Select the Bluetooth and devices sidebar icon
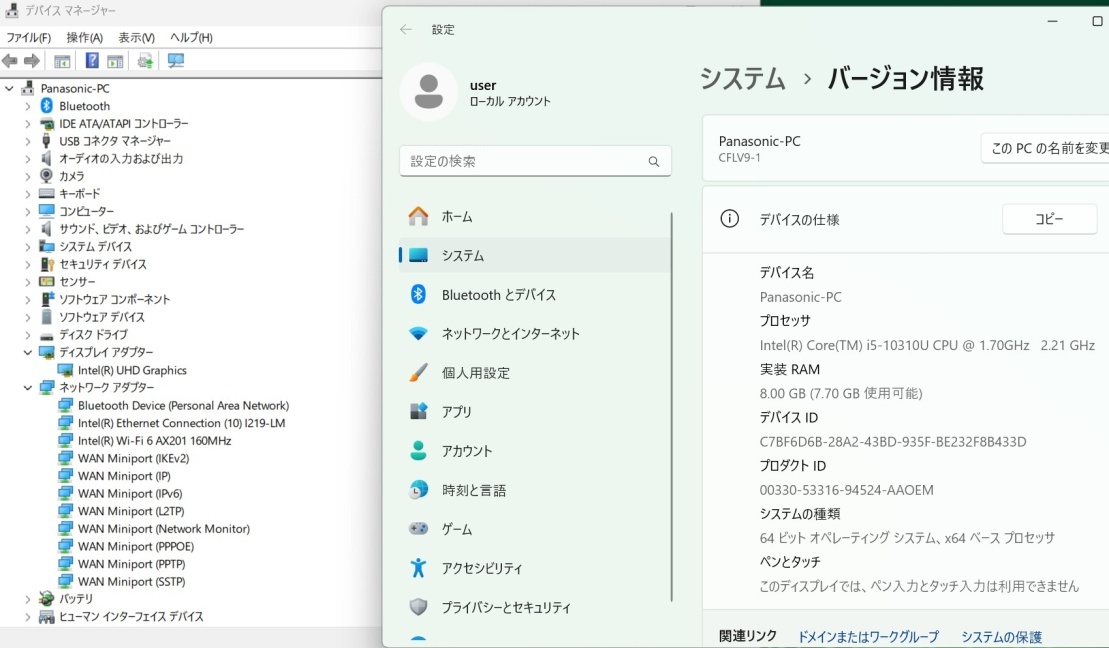Screen dimensions: 1109x648 point(418,294)
